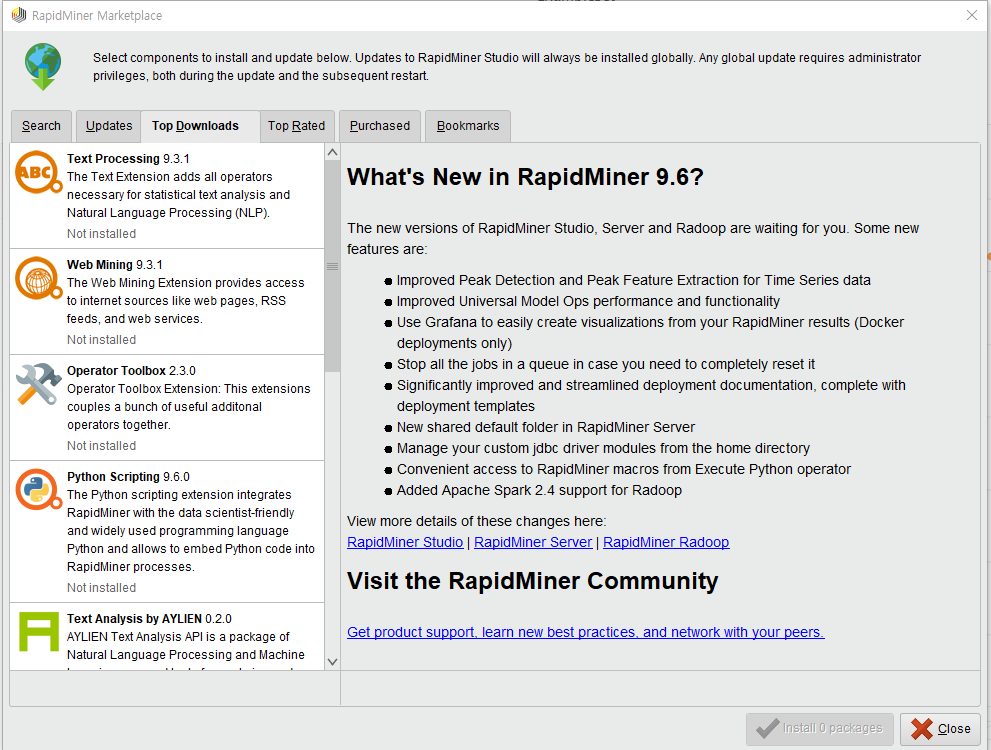Screen dimensions: 991x750
Task: Click the Manage your custom jdbc driver bullet
Action: [604, 448]
